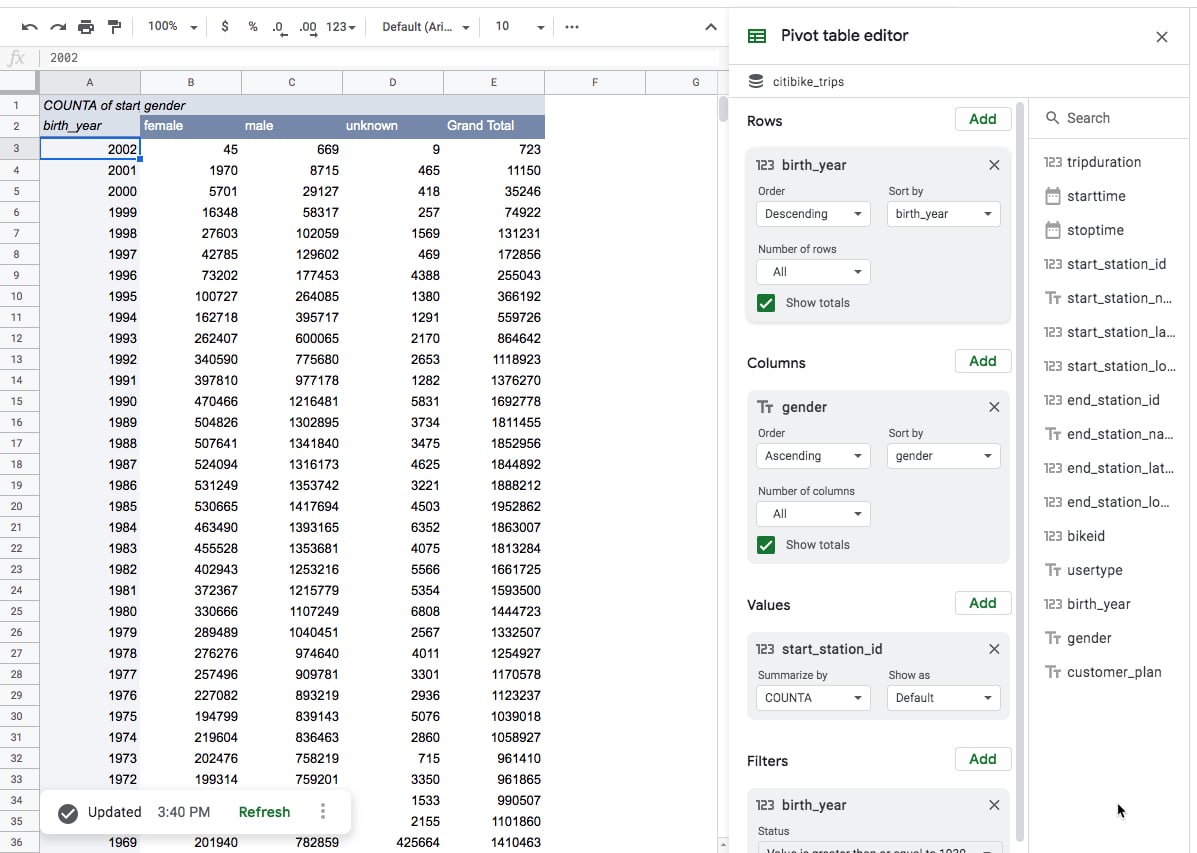Open the font size dropdown
The image size is (1197, 853).
[518, 27]
